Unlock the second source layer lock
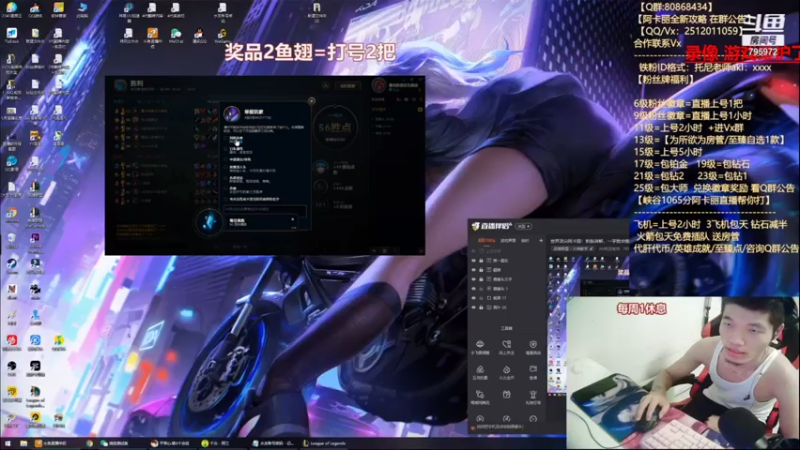This screenshot has width=800, height=450. [481, 270]
